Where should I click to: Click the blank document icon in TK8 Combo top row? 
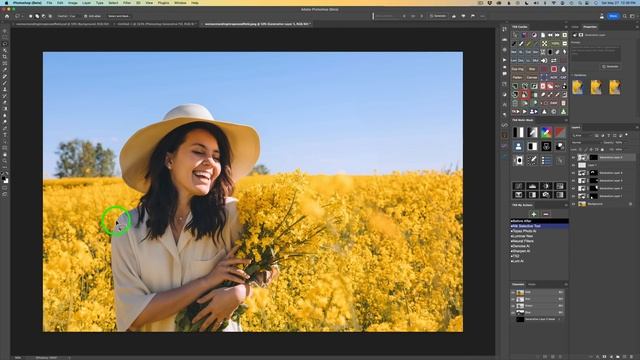tap(542, 35)
